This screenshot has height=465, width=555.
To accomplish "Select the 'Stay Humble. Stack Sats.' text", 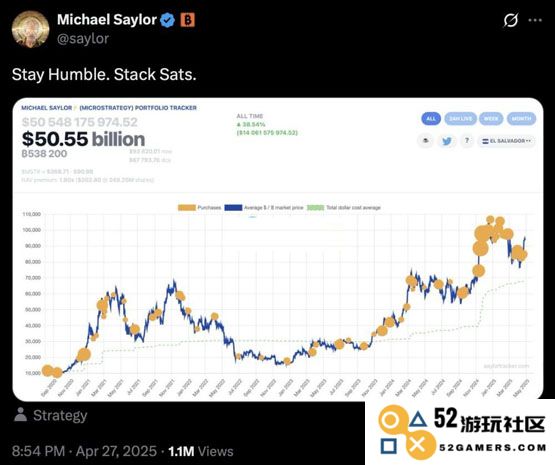I will pyautogui.click(x=104, y=74).
